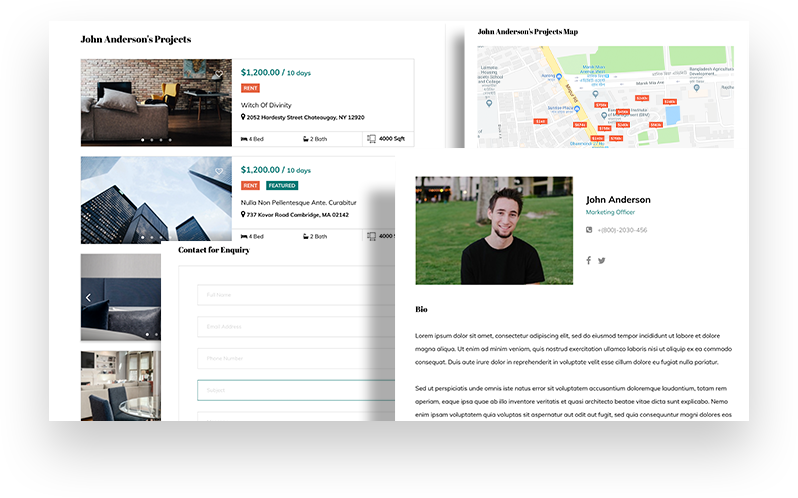Image resolution: width=798 pixels, height=498 pixels.
Task: Show previous photo with left arrow on blue sofa image
Action: pyautogui.click(x=88, y=297)
